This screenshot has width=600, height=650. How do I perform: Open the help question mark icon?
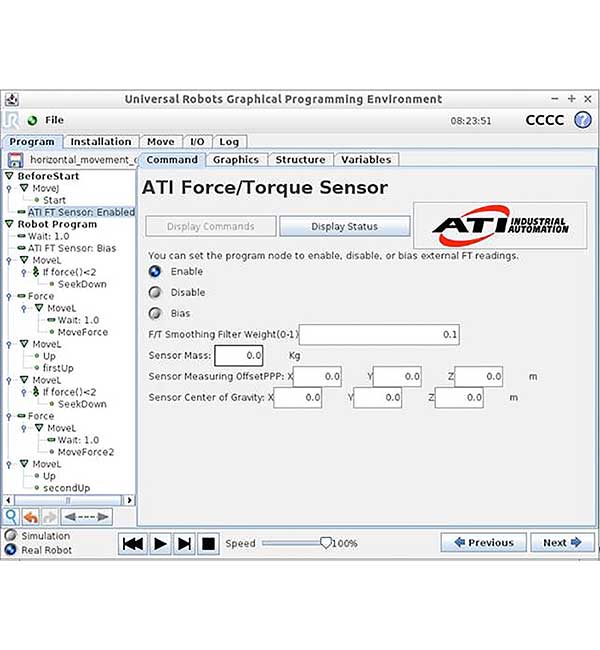pyautogui.click(x=582, y=120)
